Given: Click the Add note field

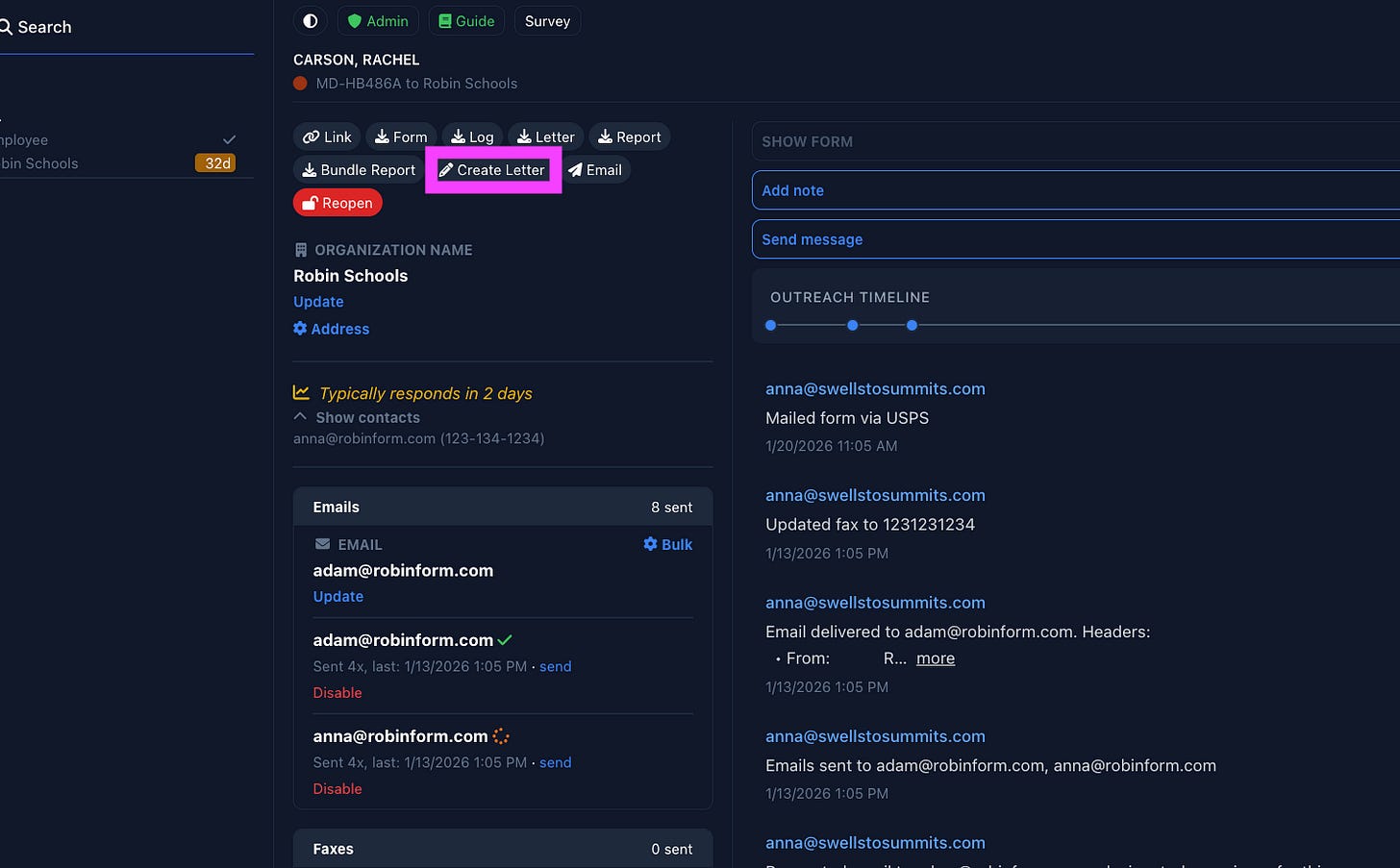Looking at the screenshot, I should (x=1075, y=190).
